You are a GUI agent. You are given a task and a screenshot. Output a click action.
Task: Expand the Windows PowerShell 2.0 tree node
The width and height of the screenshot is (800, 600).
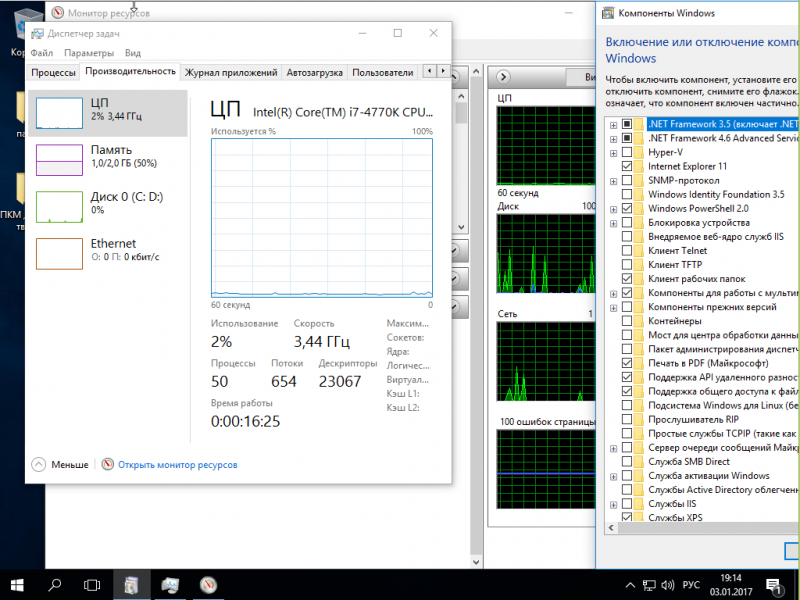(613, 209)
